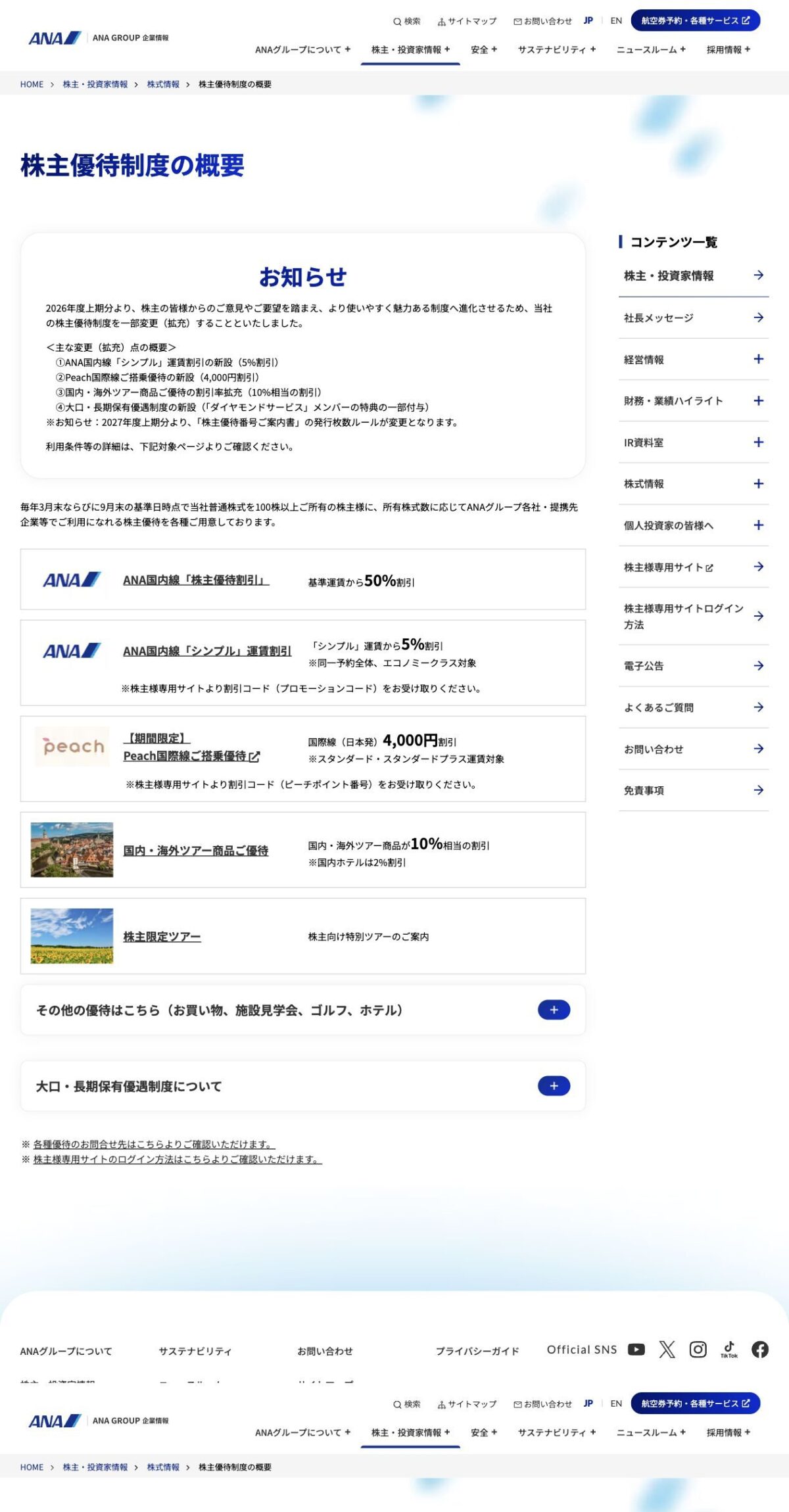789x1512 pixels.
Task: Expand 安全 menu in top navigation
Action: click(484, 49)
